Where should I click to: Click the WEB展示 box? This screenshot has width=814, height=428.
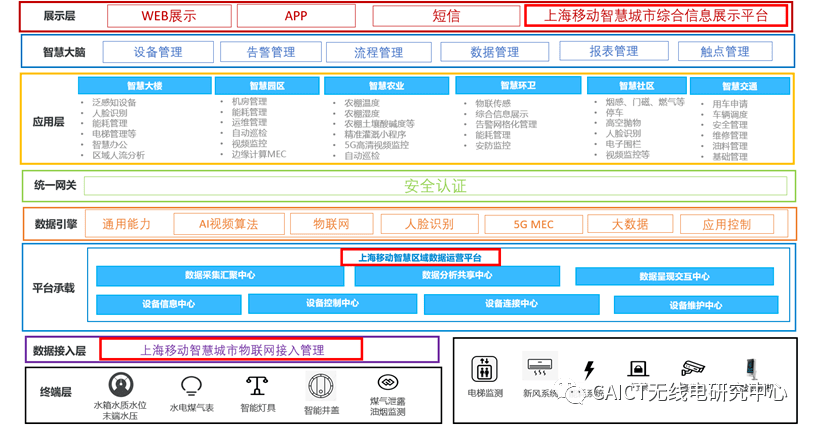click(x=168, y=16)
